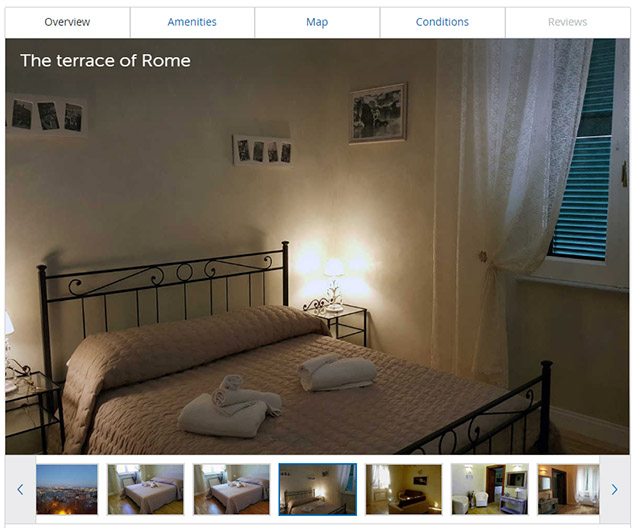
Task: Click the lit bedside lamp in photo
Action: 334,285
